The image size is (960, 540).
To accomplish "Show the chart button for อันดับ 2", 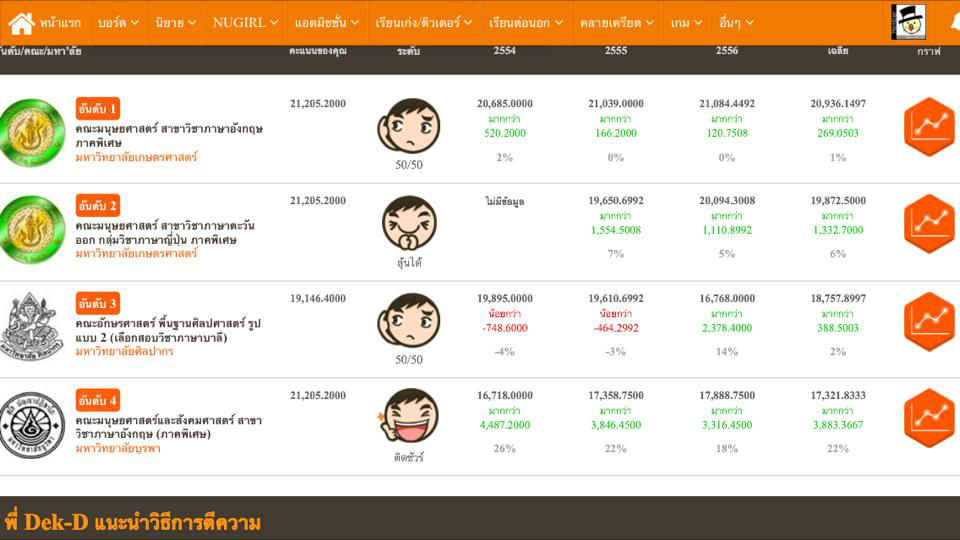I will [928, 224].
